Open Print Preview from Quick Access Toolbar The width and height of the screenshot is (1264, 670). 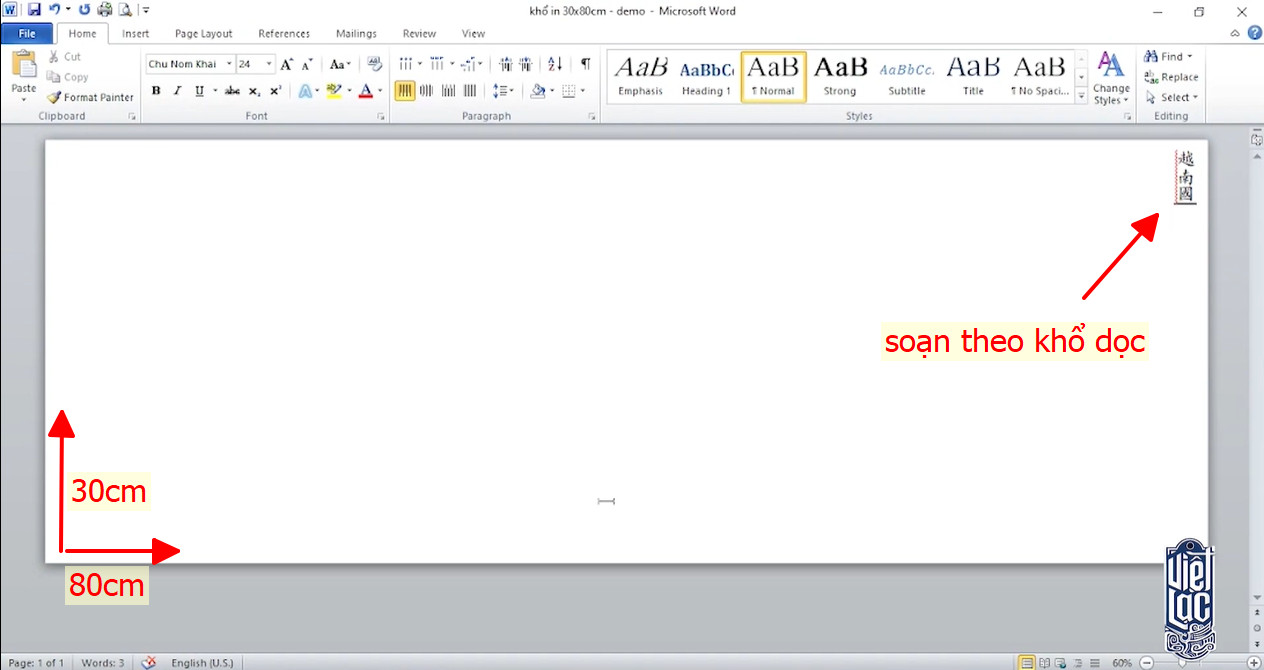[125, 10]
